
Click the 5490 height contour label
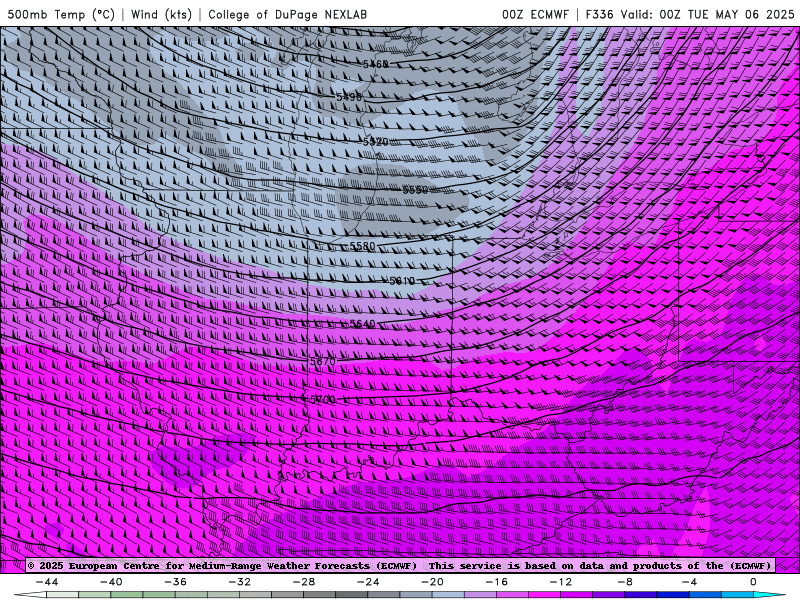click(x=349, y=97)
